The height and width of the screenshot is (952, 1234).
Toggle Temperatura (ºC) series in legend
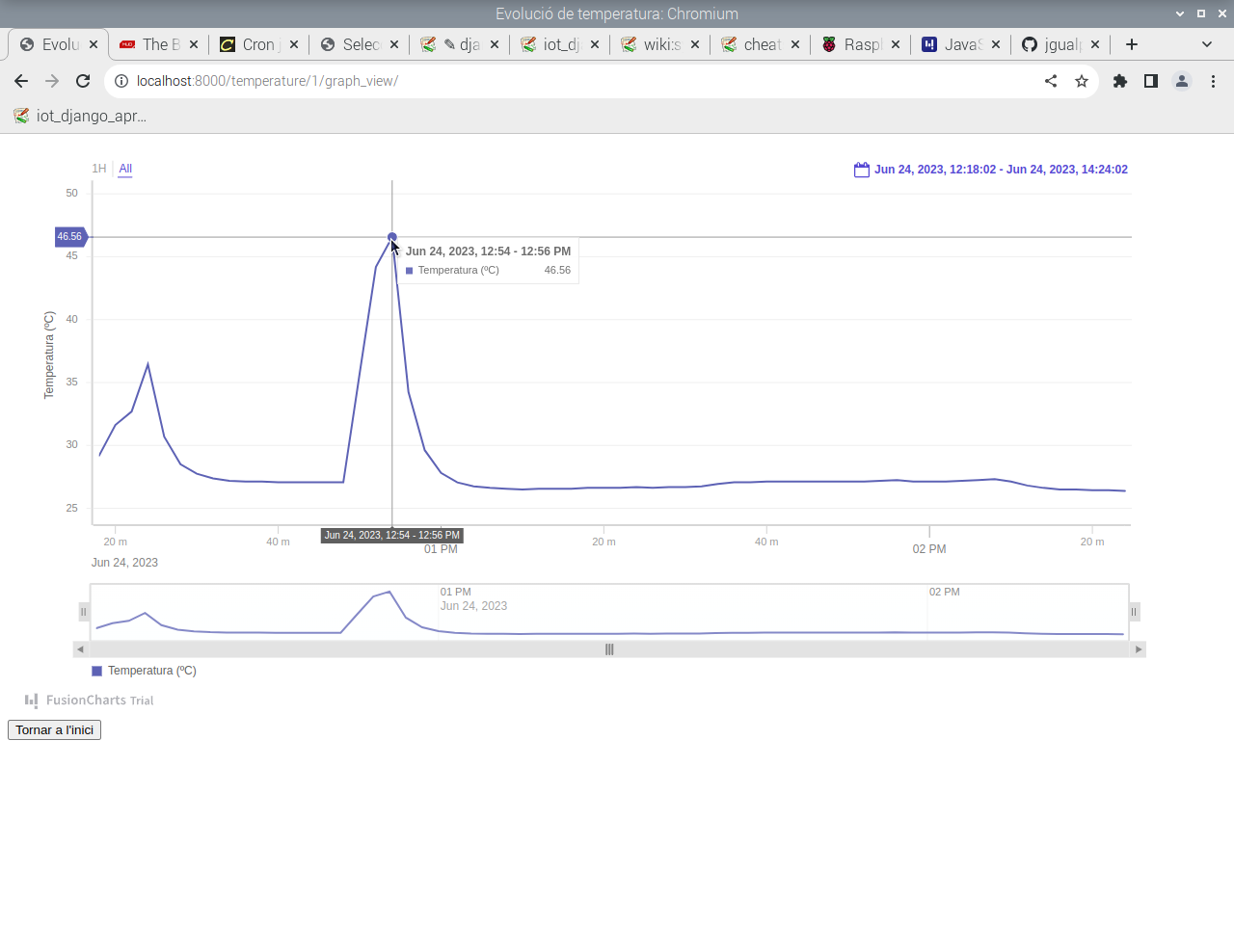click(x=144, y=671)
